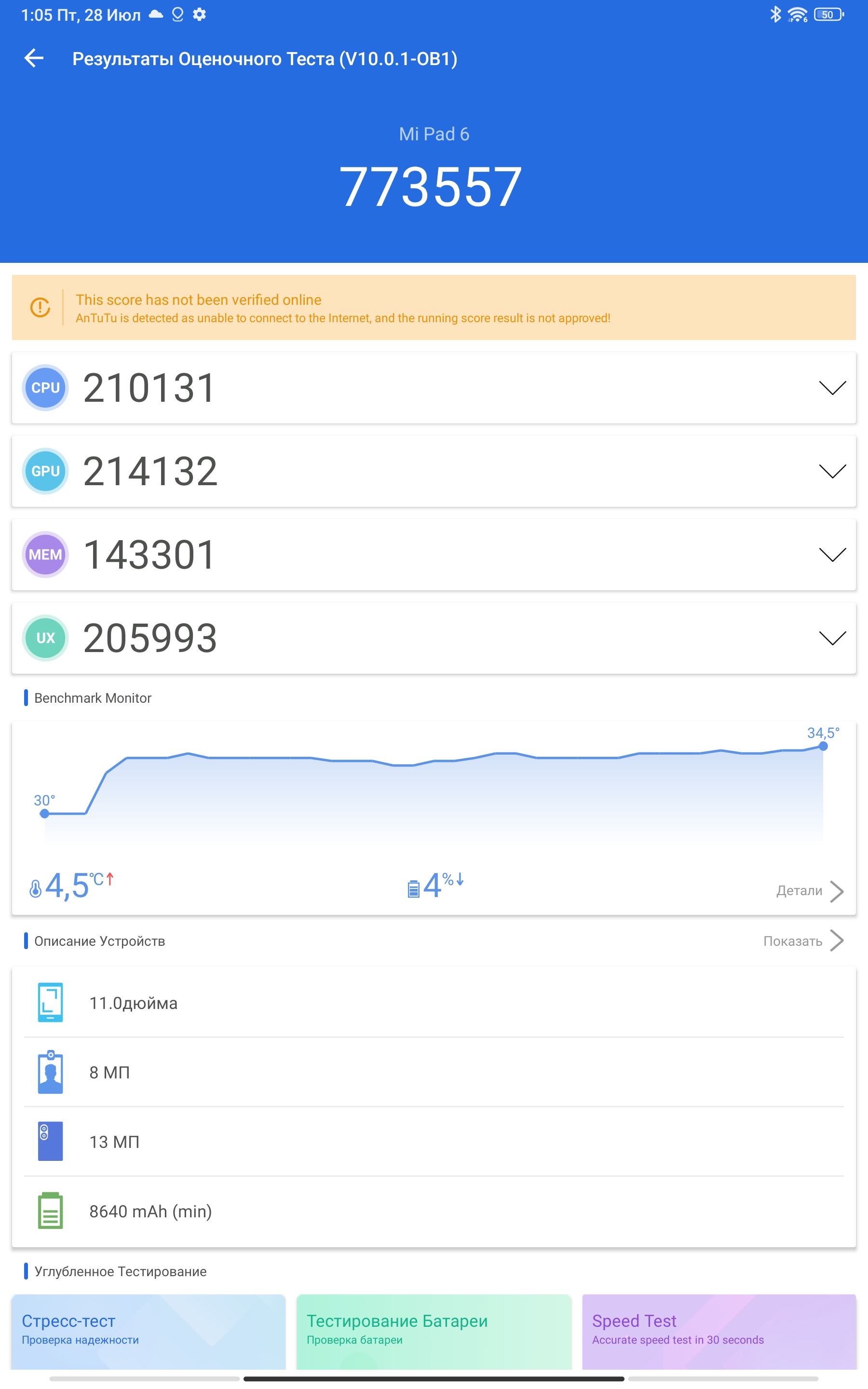The image size is (868, 1389).
Task: Open the Детали link chevron
Action: pos(837,891)
